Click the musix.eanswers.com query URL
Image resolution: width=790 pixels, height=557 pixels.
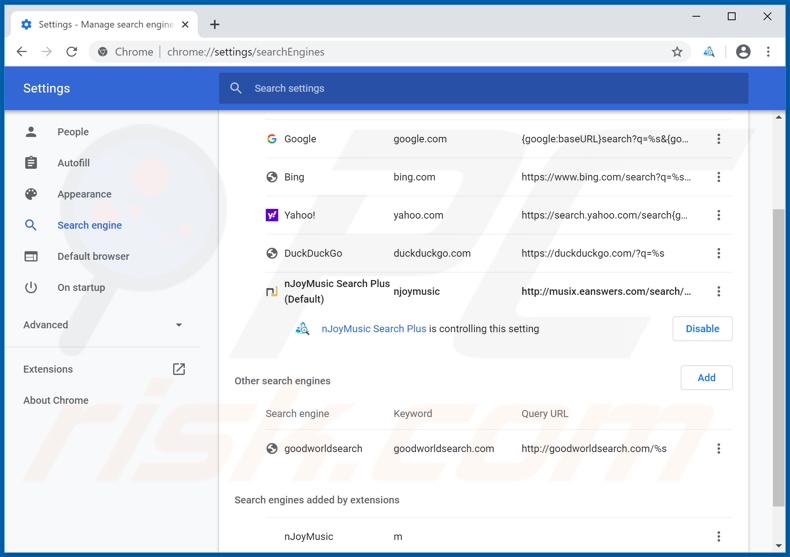(606, 291)
